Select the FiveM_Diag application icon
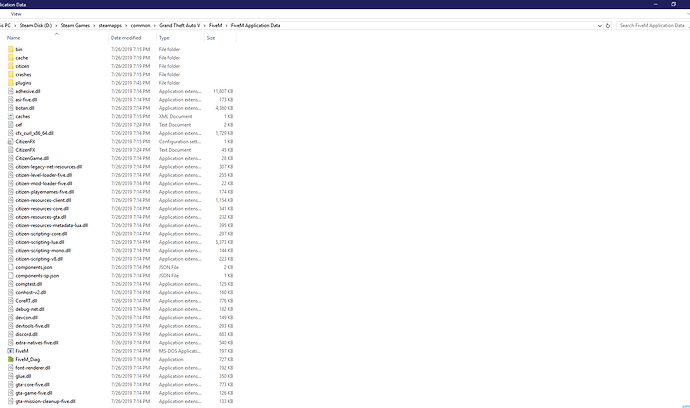Image resolution: width=690 pixels, height=408 pixels. [9, 359]
